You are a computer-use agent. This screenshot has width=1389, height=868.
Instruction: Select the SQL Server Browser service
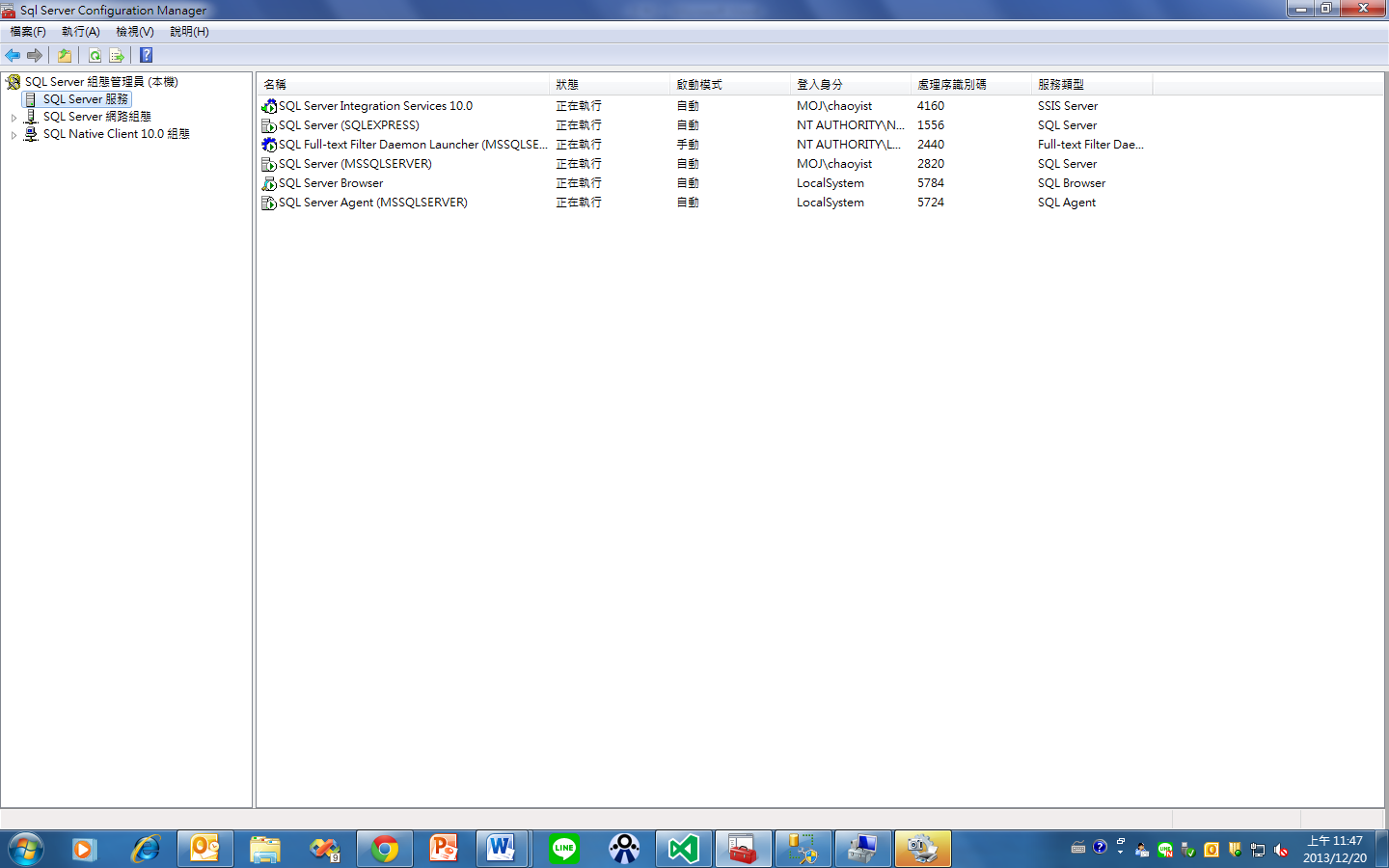(x=330, y=182)
